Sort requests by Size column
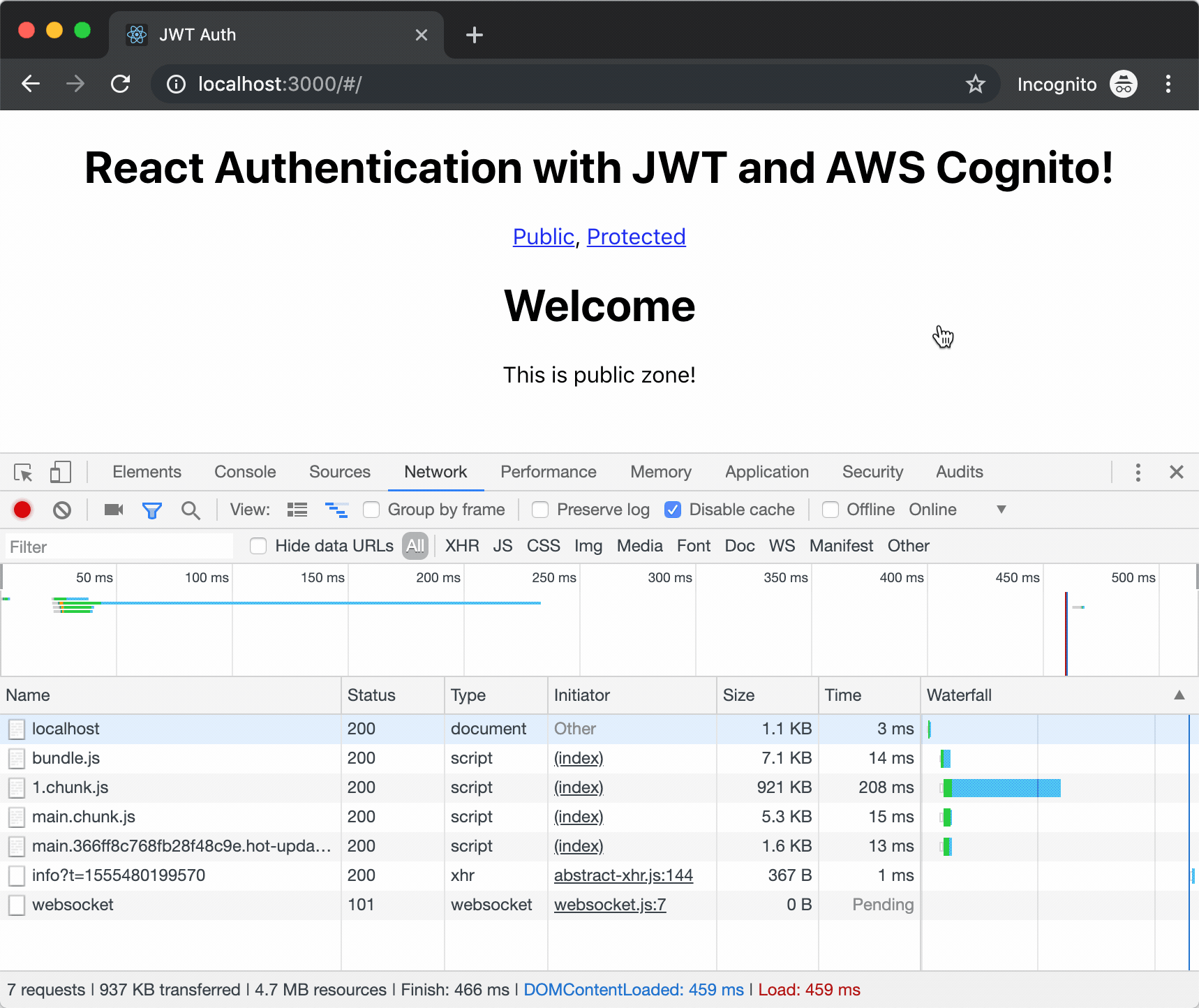 coord(767,695)
